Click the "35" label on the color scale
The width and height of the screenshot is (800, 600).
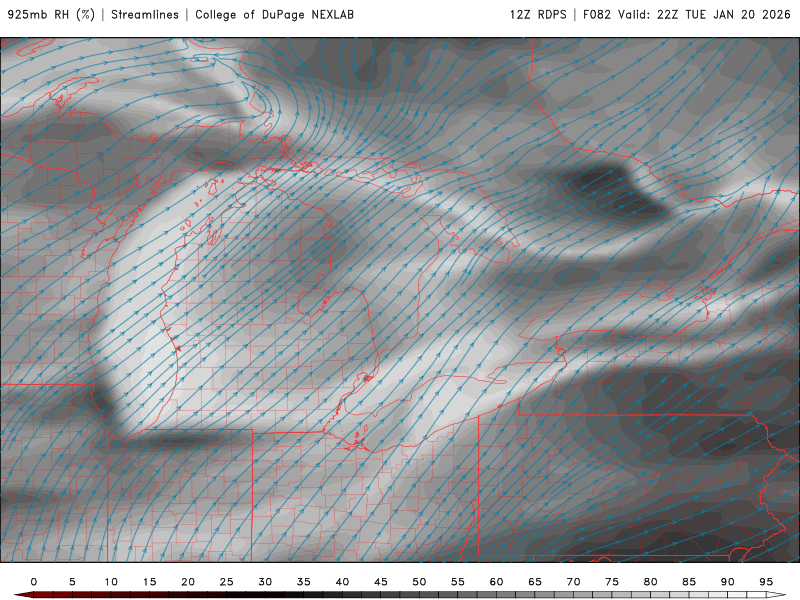tap(304, 582)
